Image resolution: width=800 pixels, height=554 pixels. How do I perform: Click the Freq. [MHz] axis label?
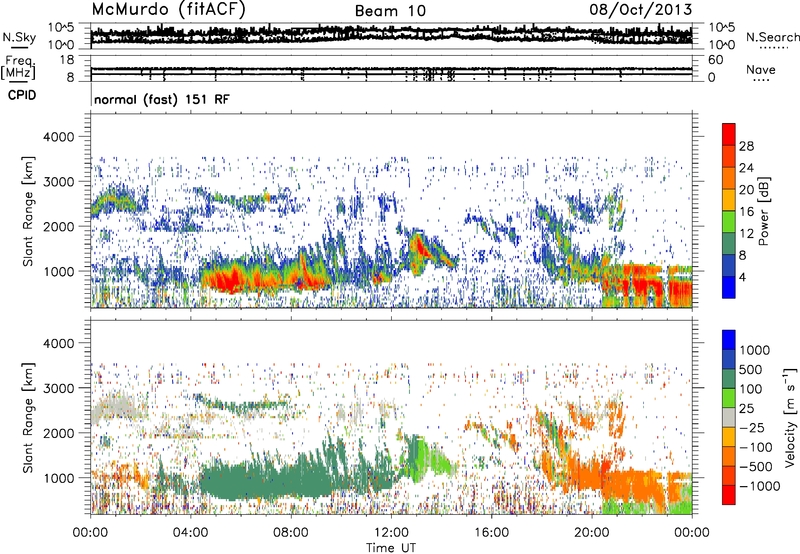click(19, 68)
